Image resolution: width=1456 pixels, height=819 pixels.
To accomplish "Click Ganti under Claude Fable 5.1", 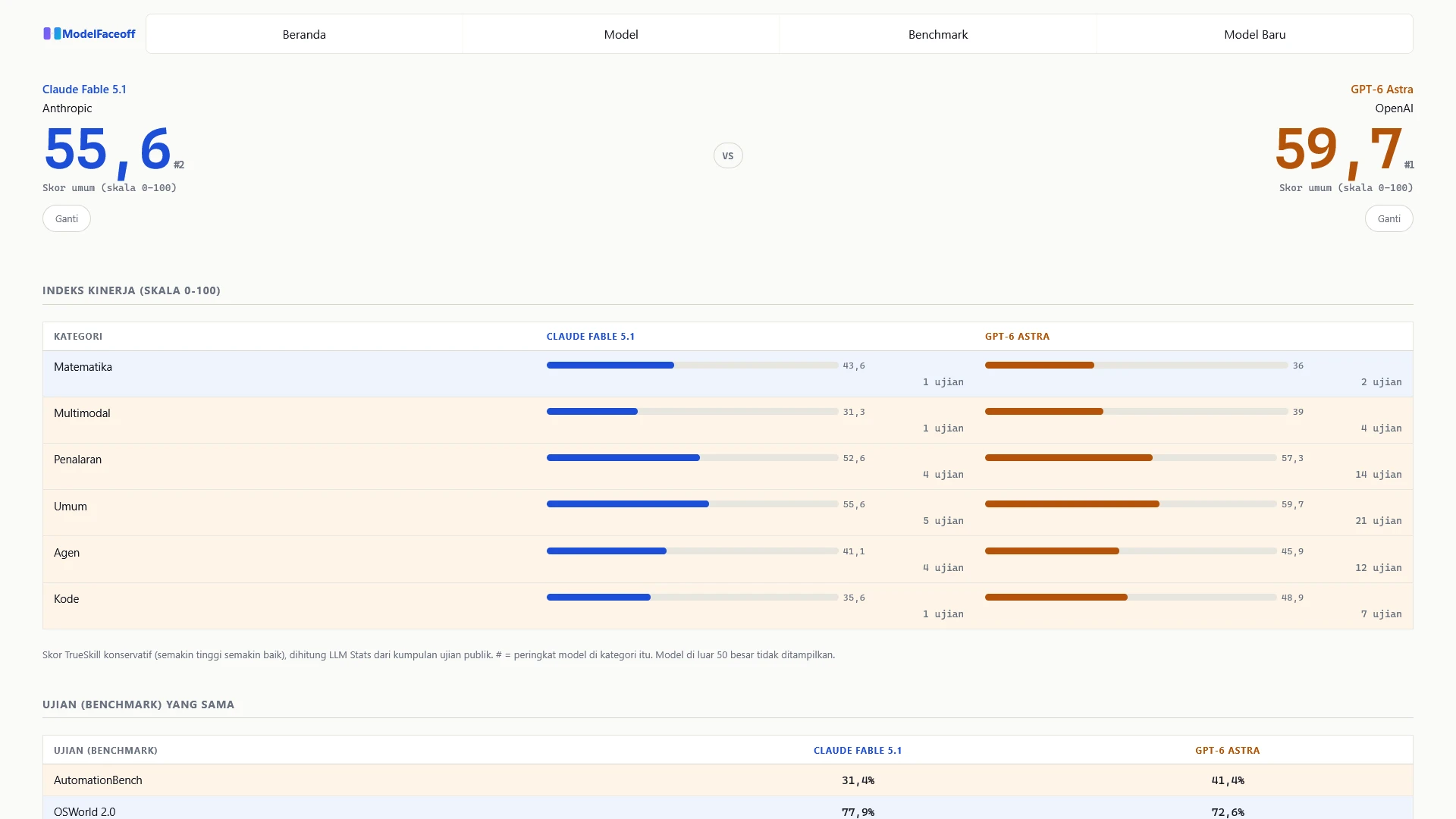I will [67, 218].
